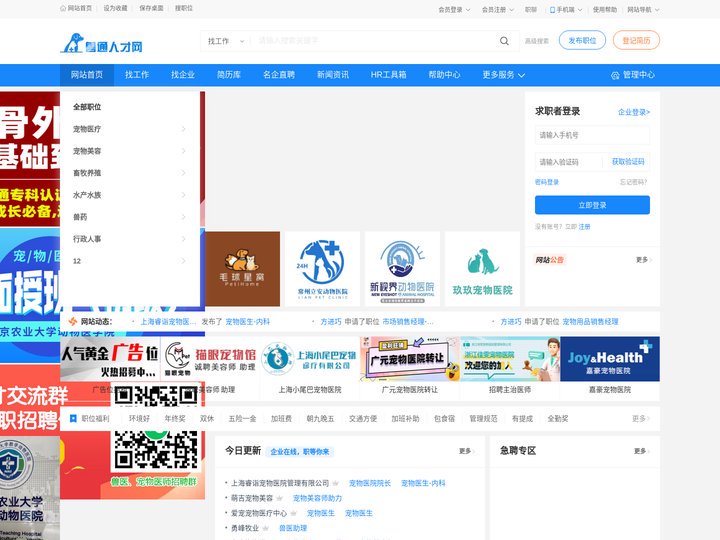
Task: Click the 登记简历 button
Action: point(636,40)
